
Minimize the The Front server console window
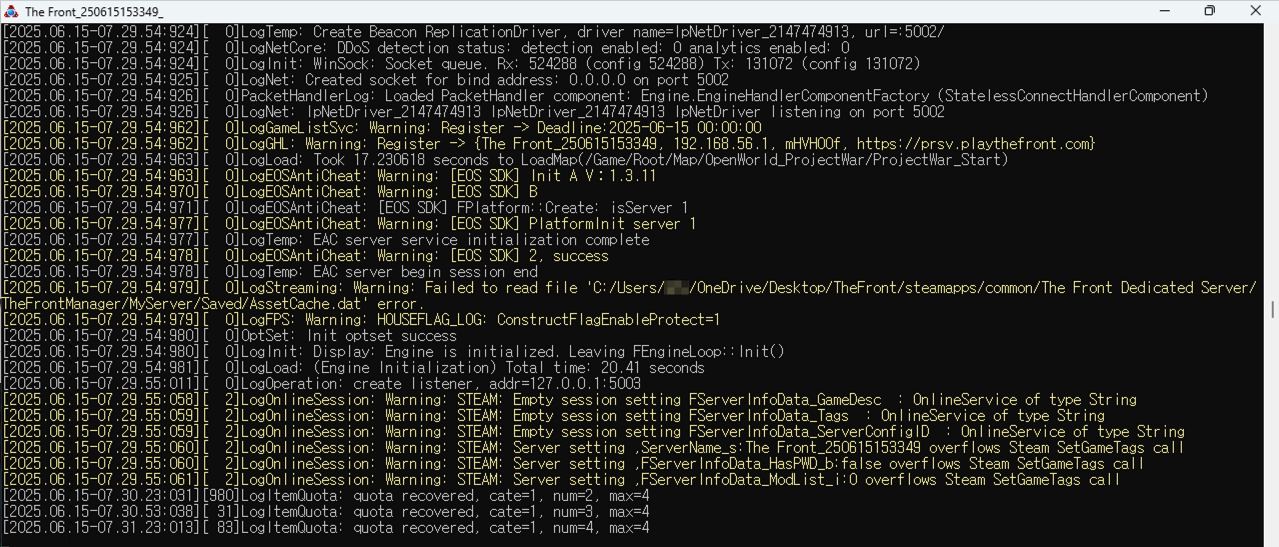pyautogui.click(x=1163, y=11)
